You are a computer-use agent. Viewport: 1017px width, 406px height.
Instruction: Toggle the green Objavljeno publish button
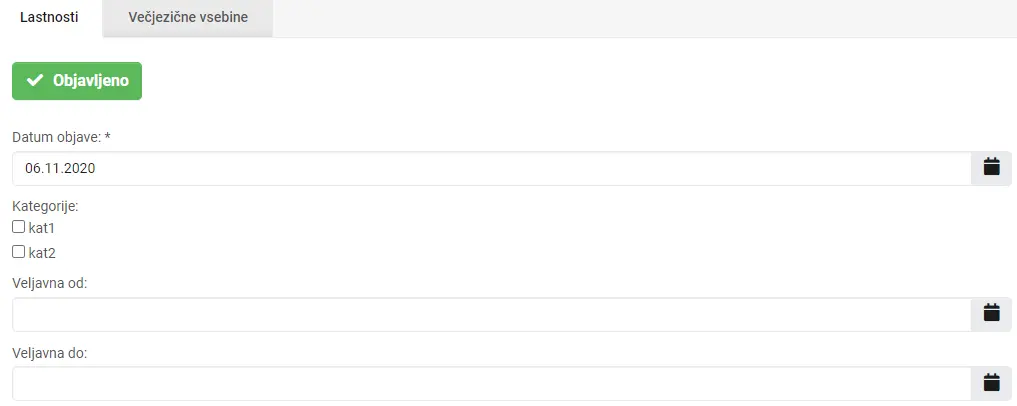77,81
